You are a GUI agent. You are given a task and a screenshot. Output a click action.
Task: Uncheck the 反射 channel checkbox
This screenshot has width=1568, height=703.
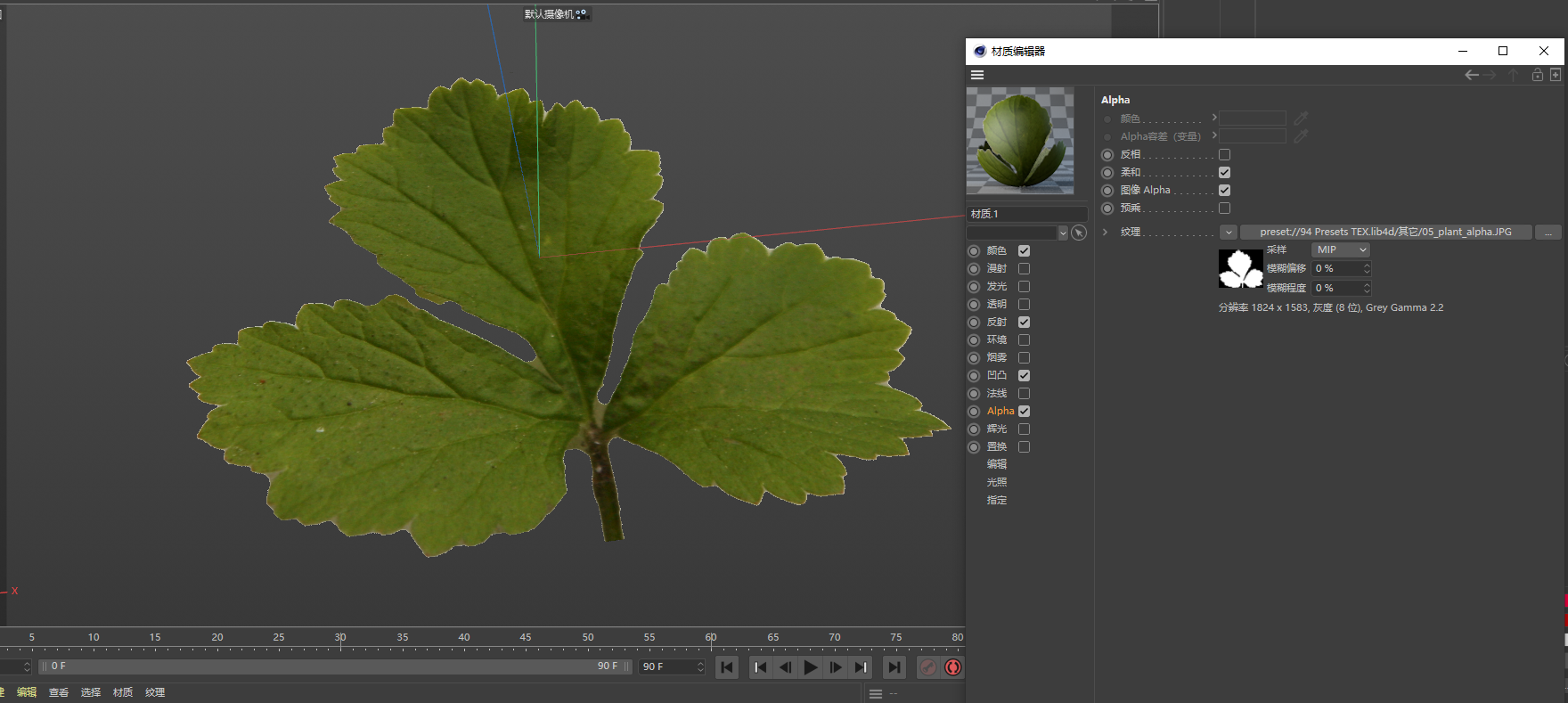tap(1024, 323)
